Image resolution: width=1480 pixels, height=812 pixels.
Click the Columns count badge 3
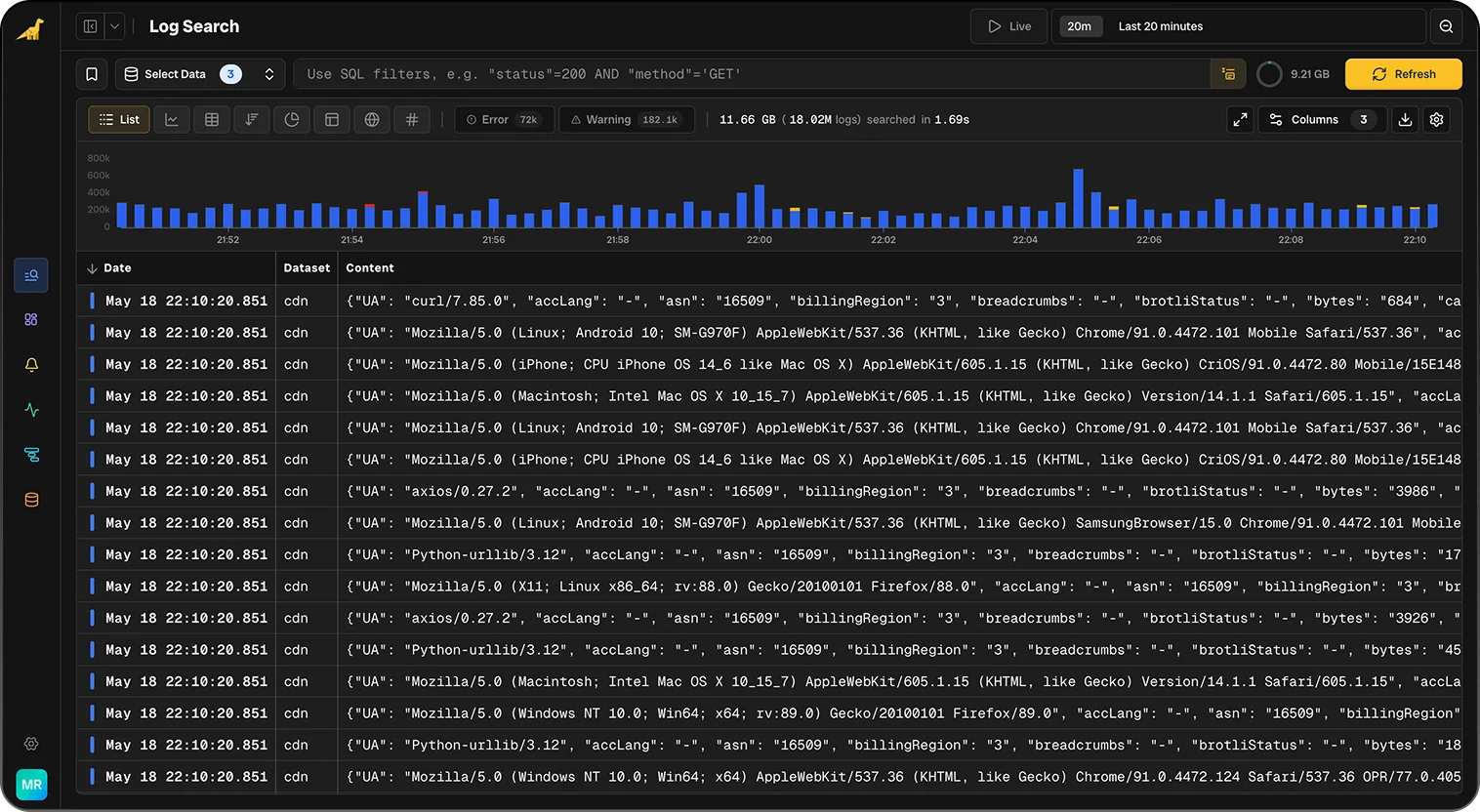[x=1364, y=119]
